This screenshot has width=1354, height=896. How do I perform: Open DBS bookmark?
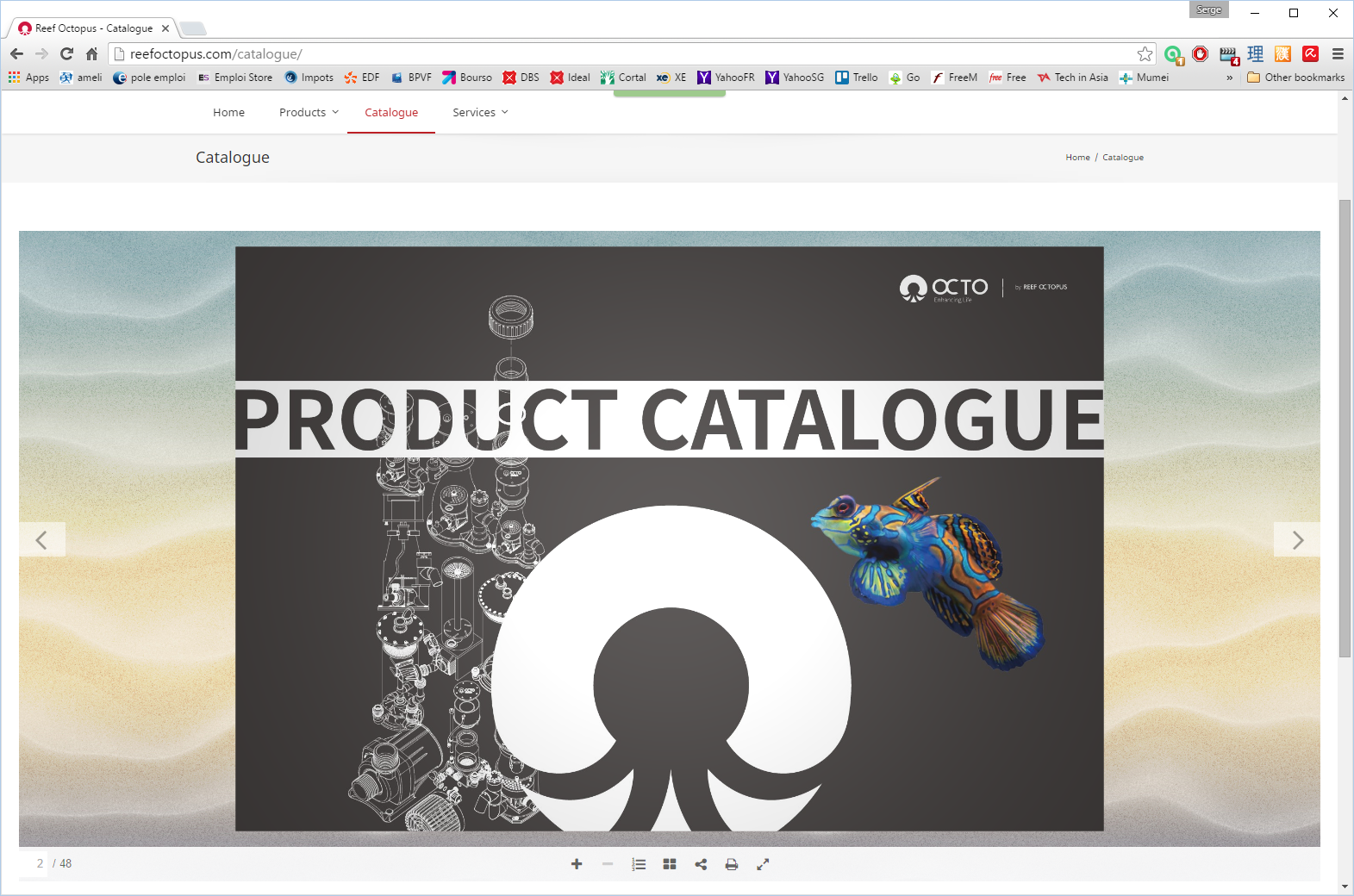click(521, 78)
